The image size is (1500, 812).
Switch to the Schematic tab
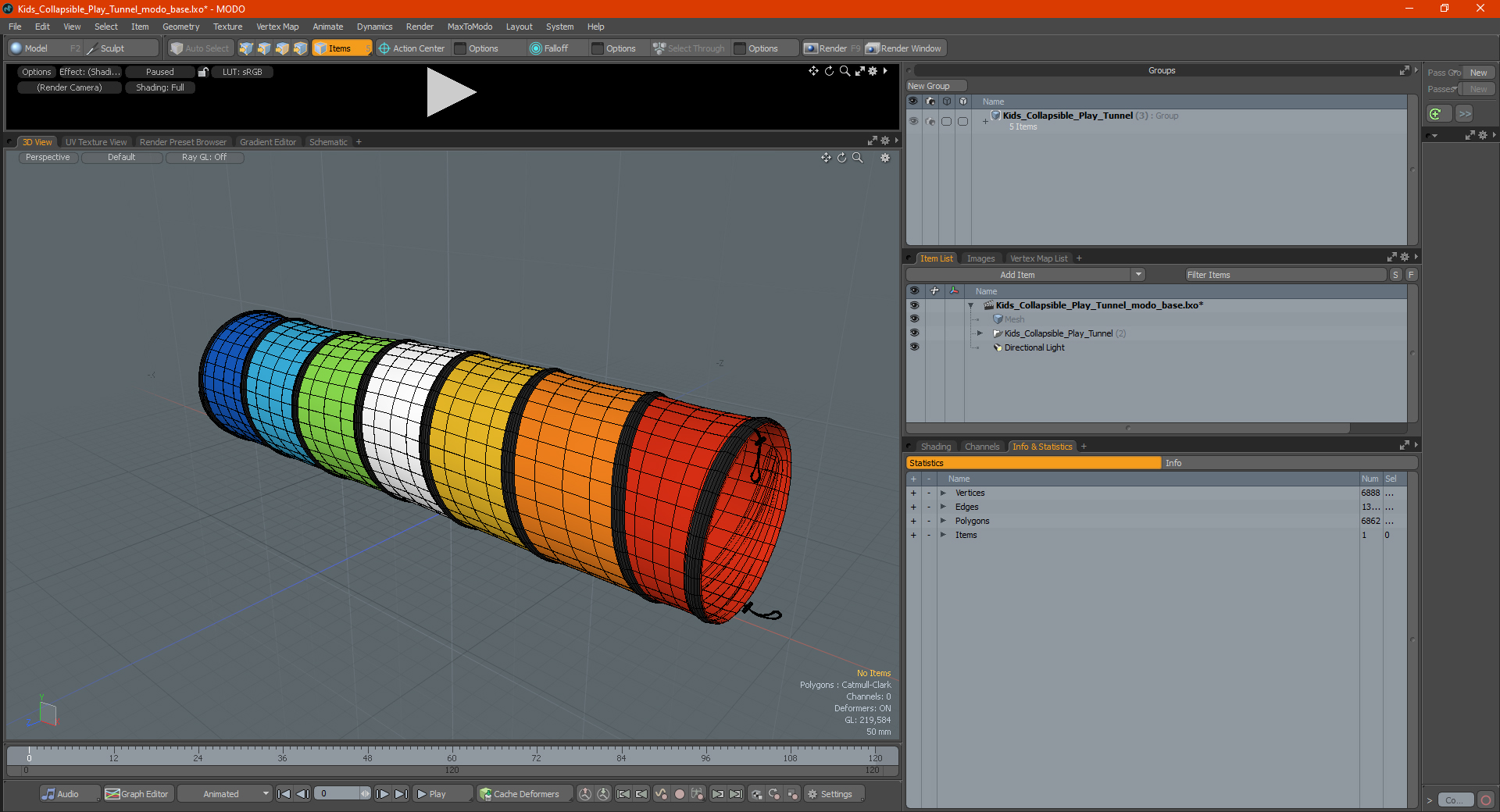(328, 142)
